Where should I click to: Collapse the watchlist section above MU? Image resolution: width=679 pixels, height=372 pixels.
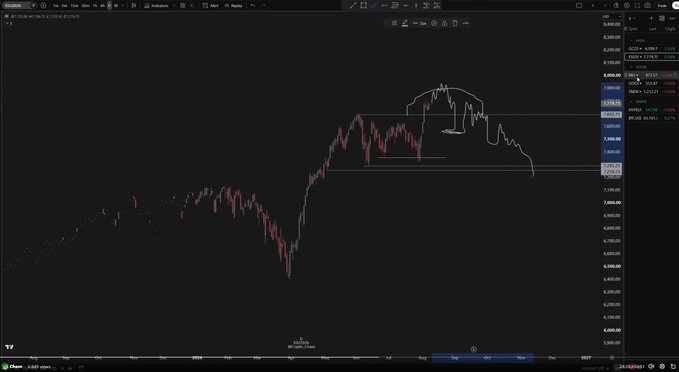pyautogui.click(x=631, y=67)
